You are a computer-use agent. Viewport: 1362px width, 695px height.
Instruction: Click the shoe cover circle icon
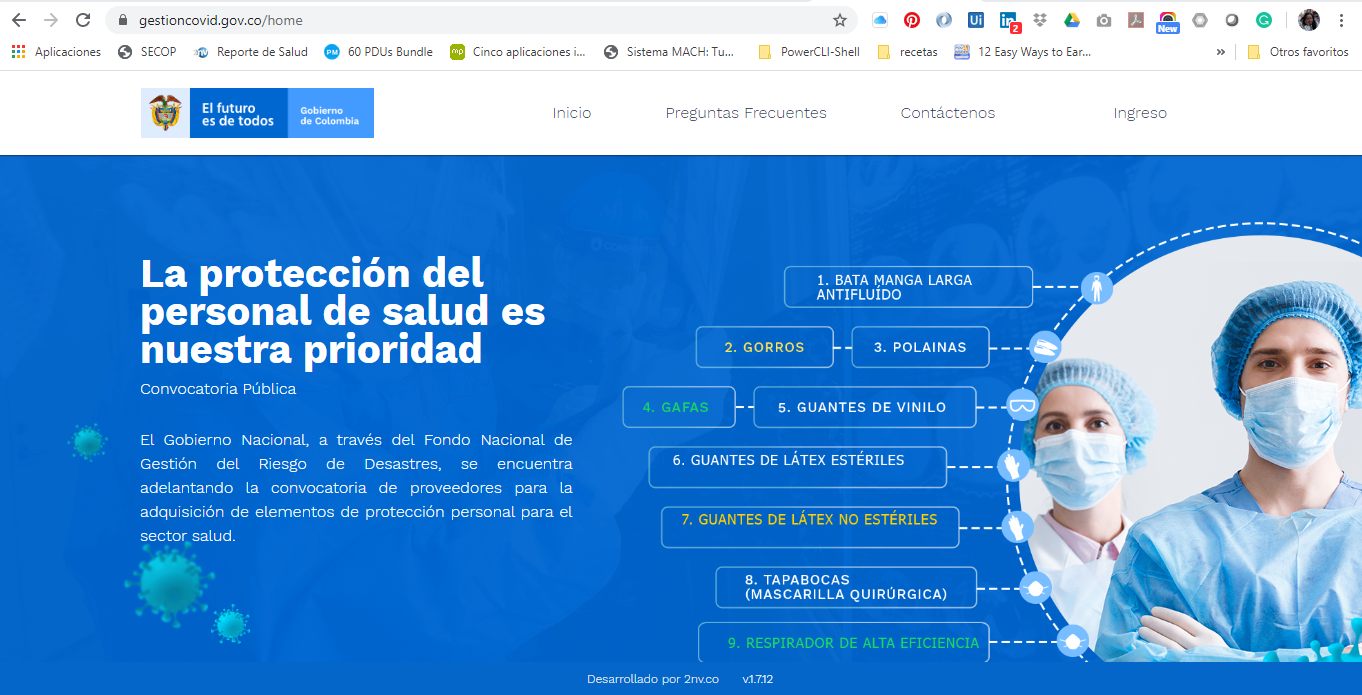(1045, 348)
